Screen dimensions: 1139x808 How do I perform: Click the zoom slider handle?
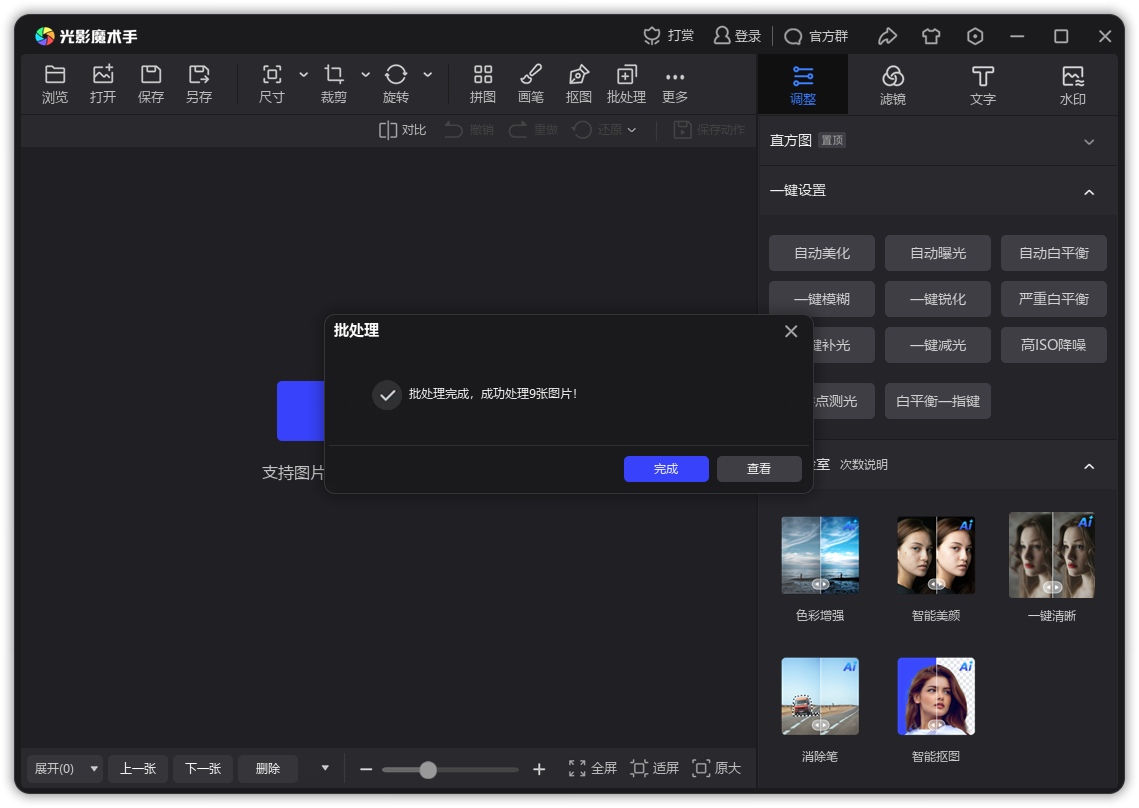428,769
